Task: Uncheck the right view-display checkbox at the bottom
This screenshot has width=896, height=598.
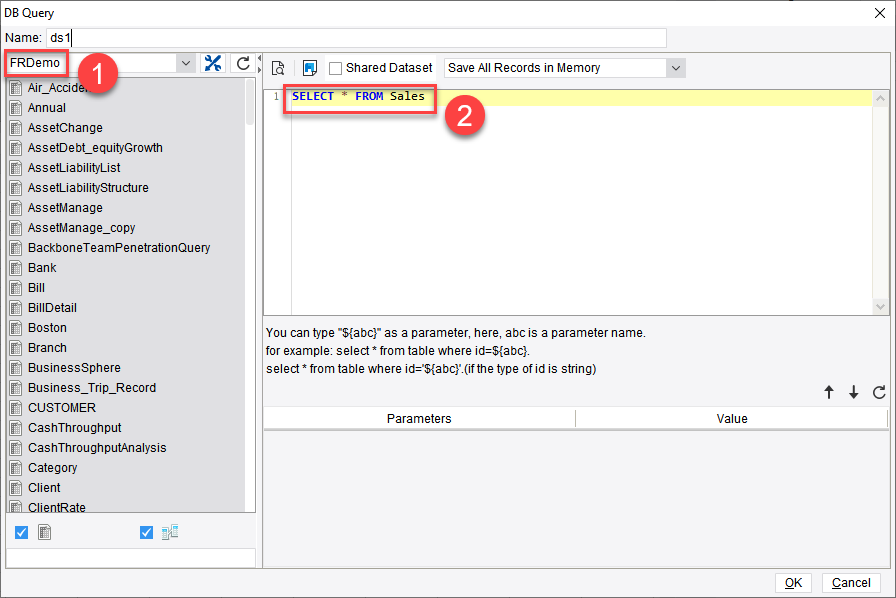Action: (x=145, y=532)
